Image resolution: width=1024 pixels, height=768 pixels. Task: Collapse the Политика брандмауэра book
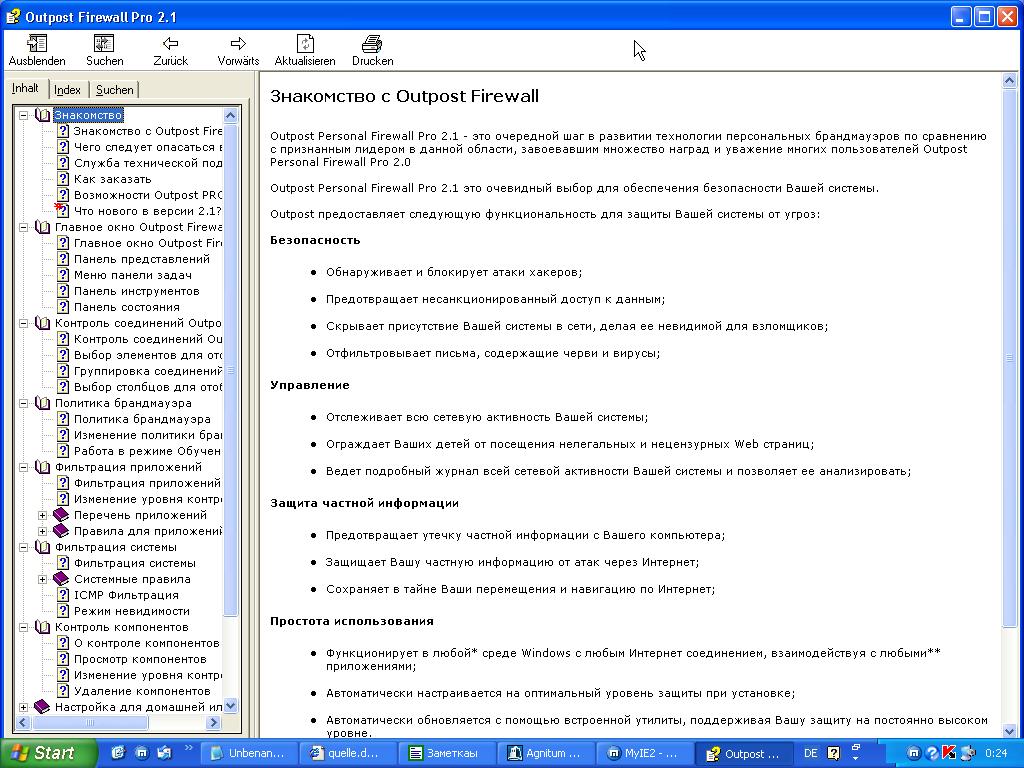[24, 404]
